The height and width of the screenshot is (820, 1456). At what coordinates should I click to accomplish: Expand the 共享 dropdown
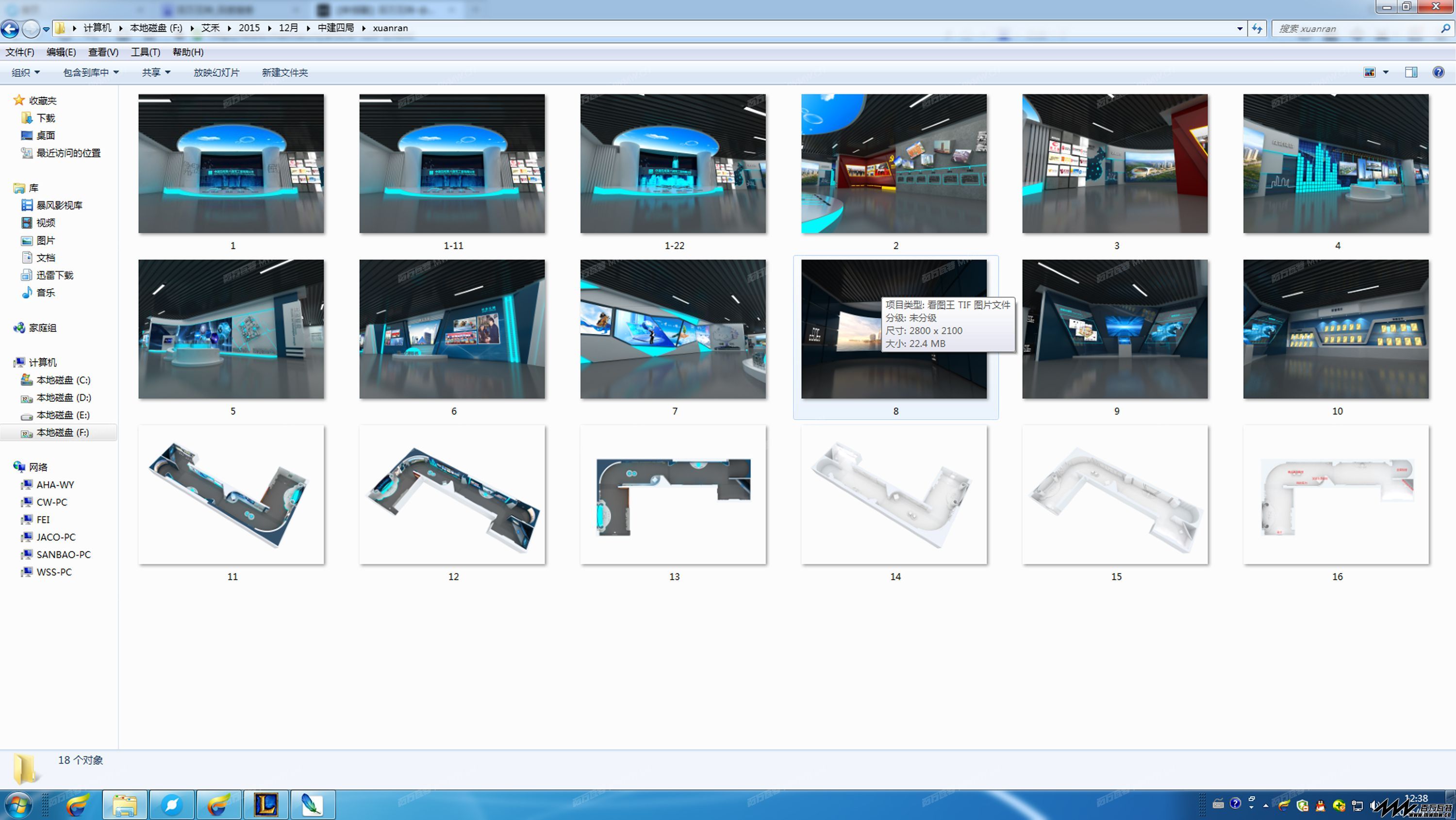click(156, 72)
